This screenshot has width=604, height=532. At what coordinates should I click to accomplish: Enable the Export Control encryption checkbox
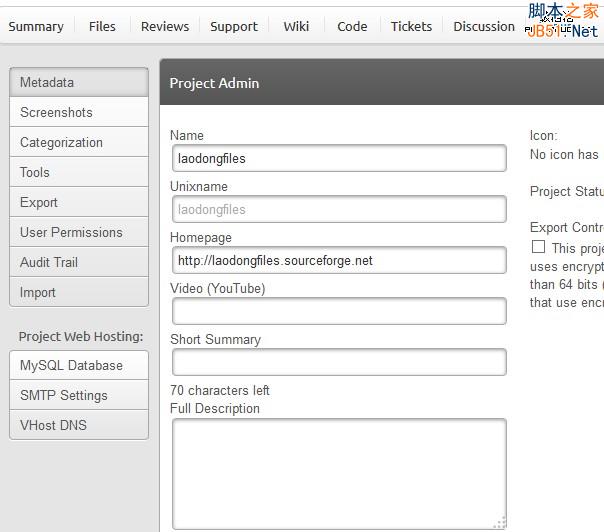[539, 247]
